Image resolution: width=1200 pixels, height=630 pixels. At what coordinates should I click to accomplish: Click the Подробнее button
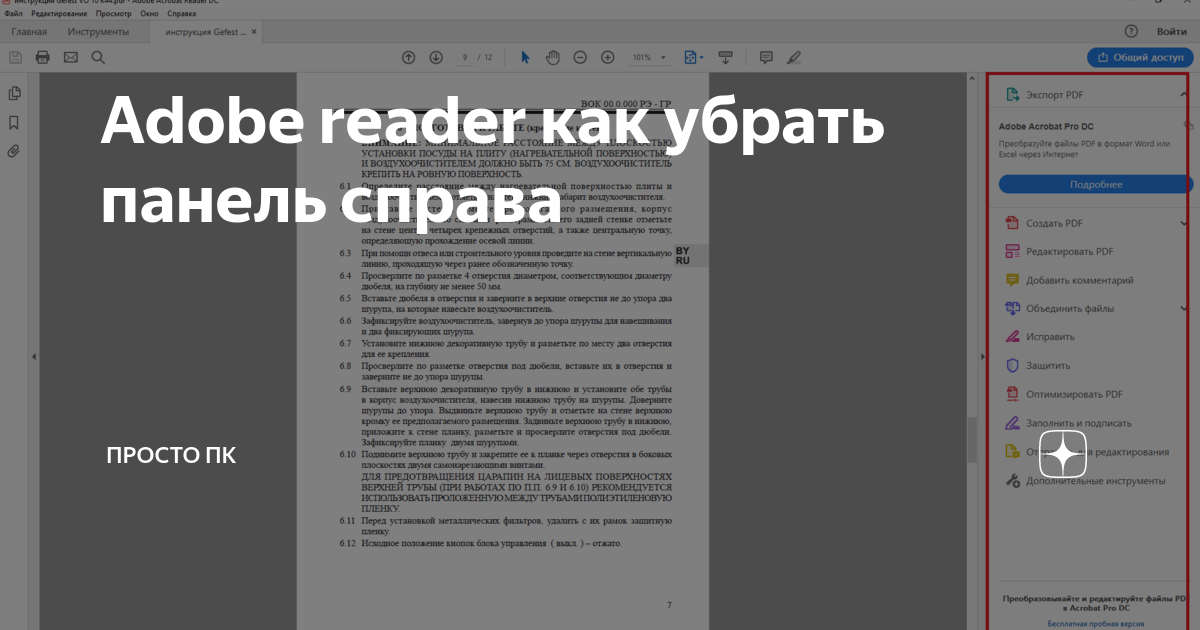tap(1096, 185)
